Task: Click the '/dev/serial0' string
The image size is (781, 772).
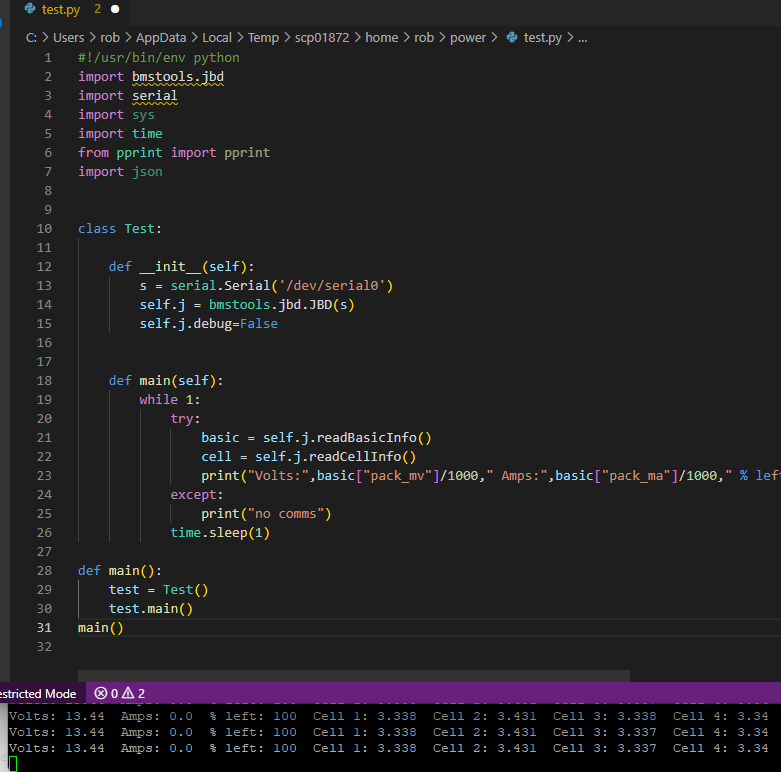Action: [x=332, y=285]
